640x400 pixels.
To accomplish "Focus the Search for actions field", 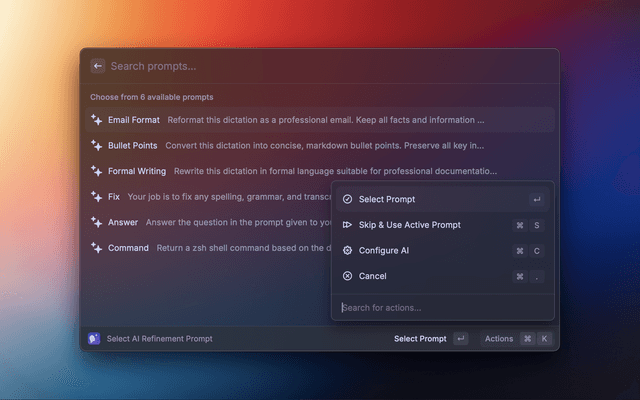I will coord(440,308).
